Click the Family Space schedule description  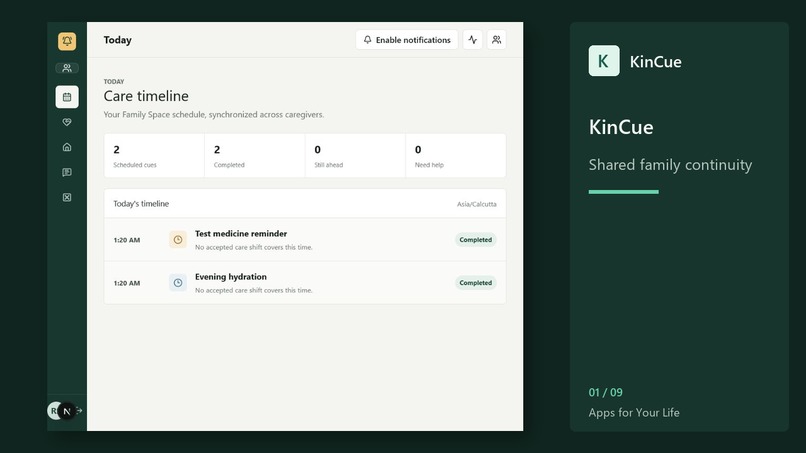(x=214, y=115)
